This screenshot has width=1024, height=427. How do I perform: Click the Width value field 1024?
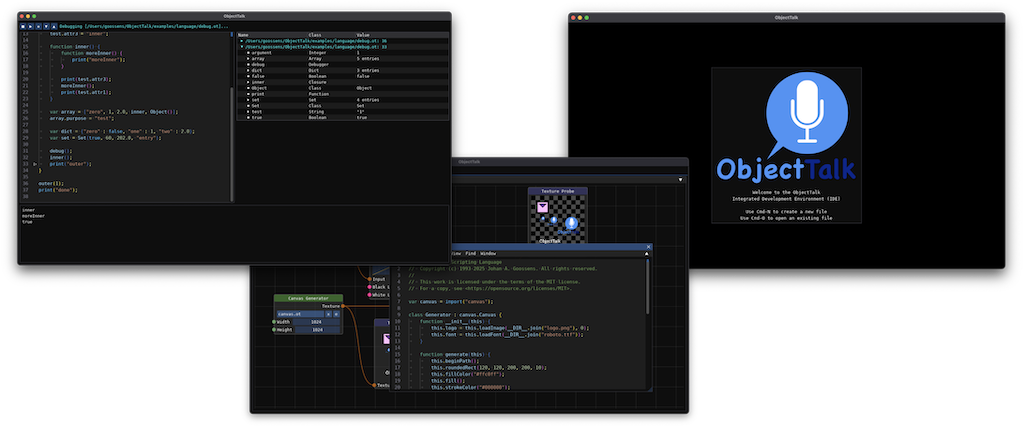pos(316,322)
